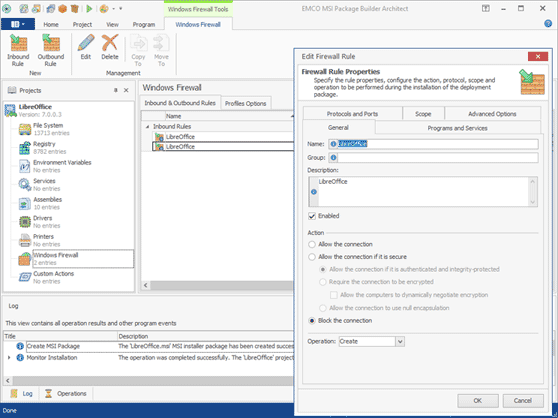Switch to Protocols and Ports tab

(352, 114)
